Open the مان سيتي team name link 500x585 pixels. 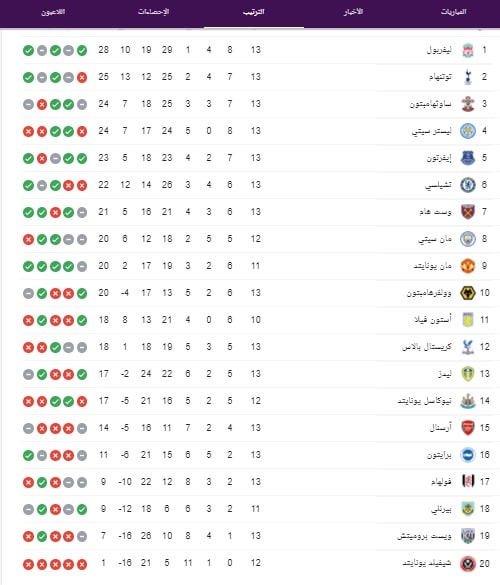coord(435,239)
